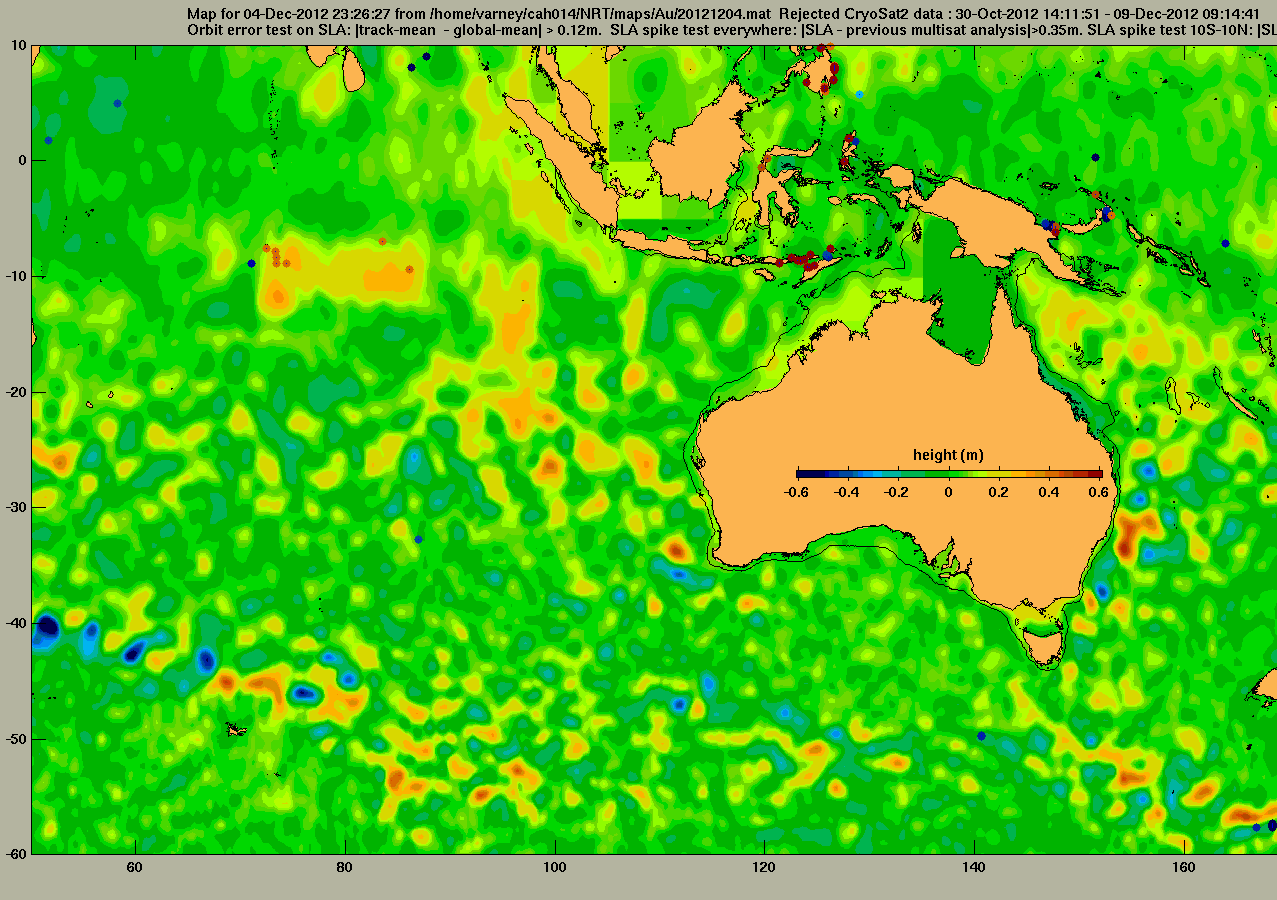The width and height of the screenshot is (1277, 900).
Task: Click the height colorbar's dark red end
Action: click(1095, 473)
